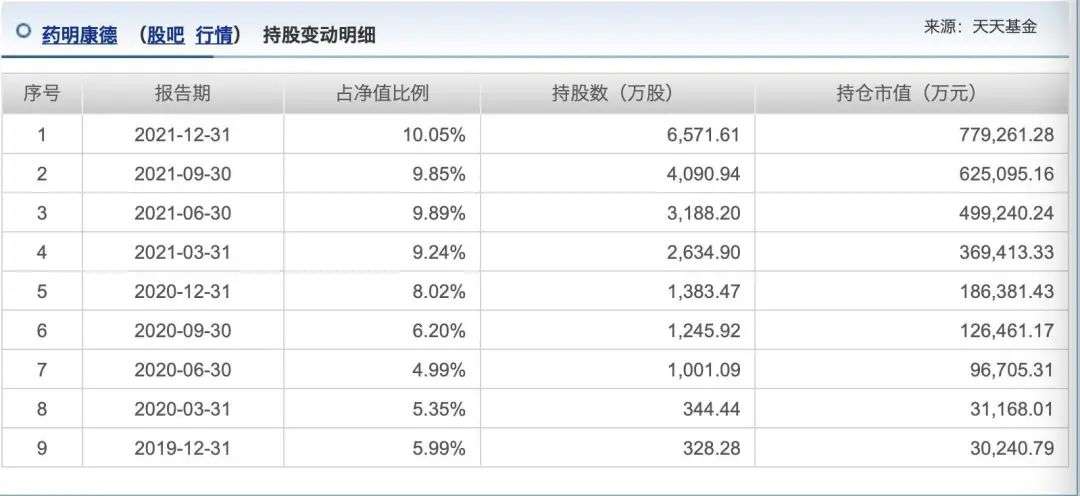Click the 10.05% net value ratio cell
The width and height of the screenshot is (1080, 496).
coord(382,135)
